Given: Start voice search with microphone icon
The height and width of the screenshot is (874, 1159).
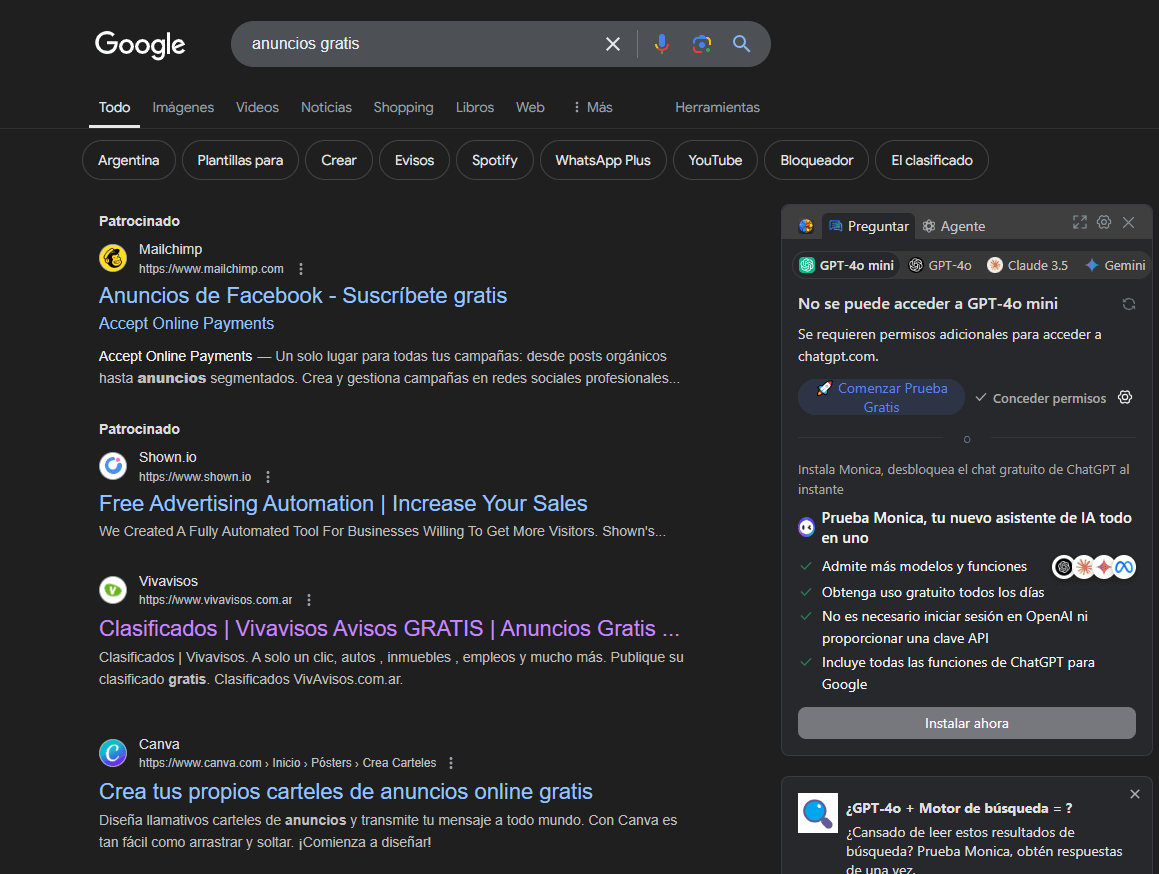Looking at the screenshot, I should pyautogui.click(x=662, y=44).
